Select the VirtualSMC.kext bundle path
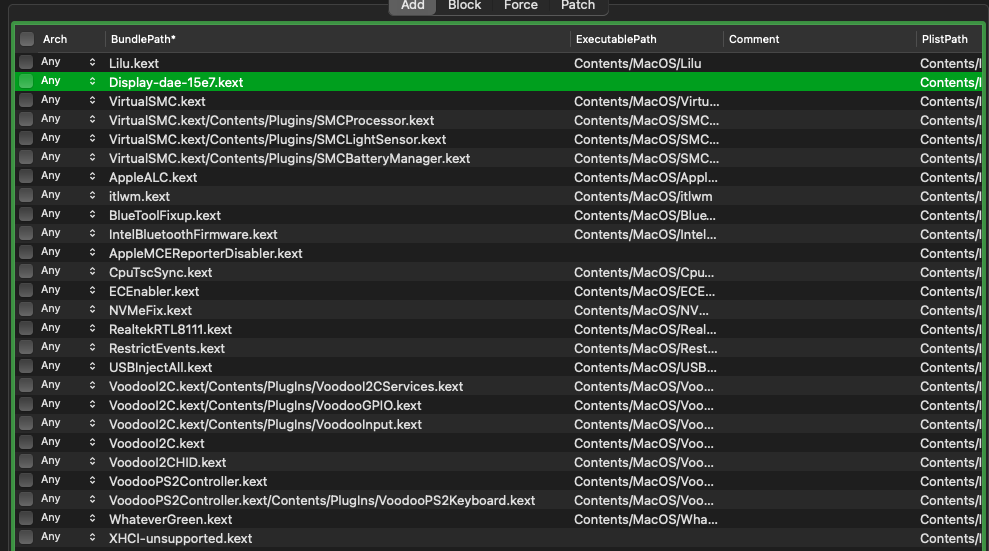This screenshot has width=989, height=551. coord(157,102)
